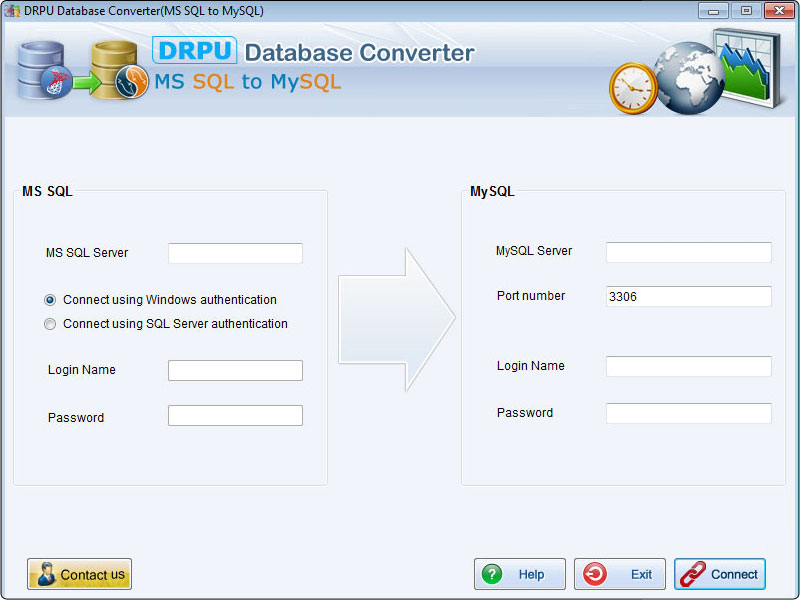Click the Port number field showing 3306
This screenshot has height=600, width=800.
point(688,296)
